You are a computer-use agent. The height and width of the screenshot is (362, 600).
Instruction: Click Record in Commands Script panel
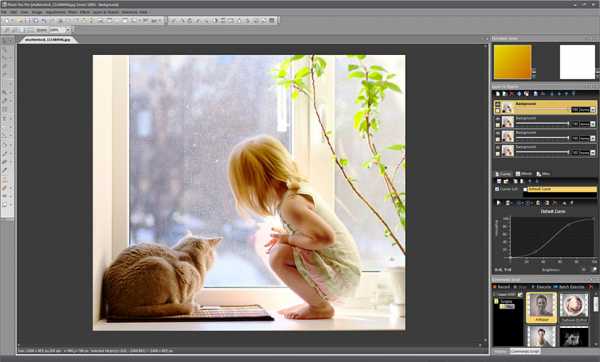[x=501, y=287]
